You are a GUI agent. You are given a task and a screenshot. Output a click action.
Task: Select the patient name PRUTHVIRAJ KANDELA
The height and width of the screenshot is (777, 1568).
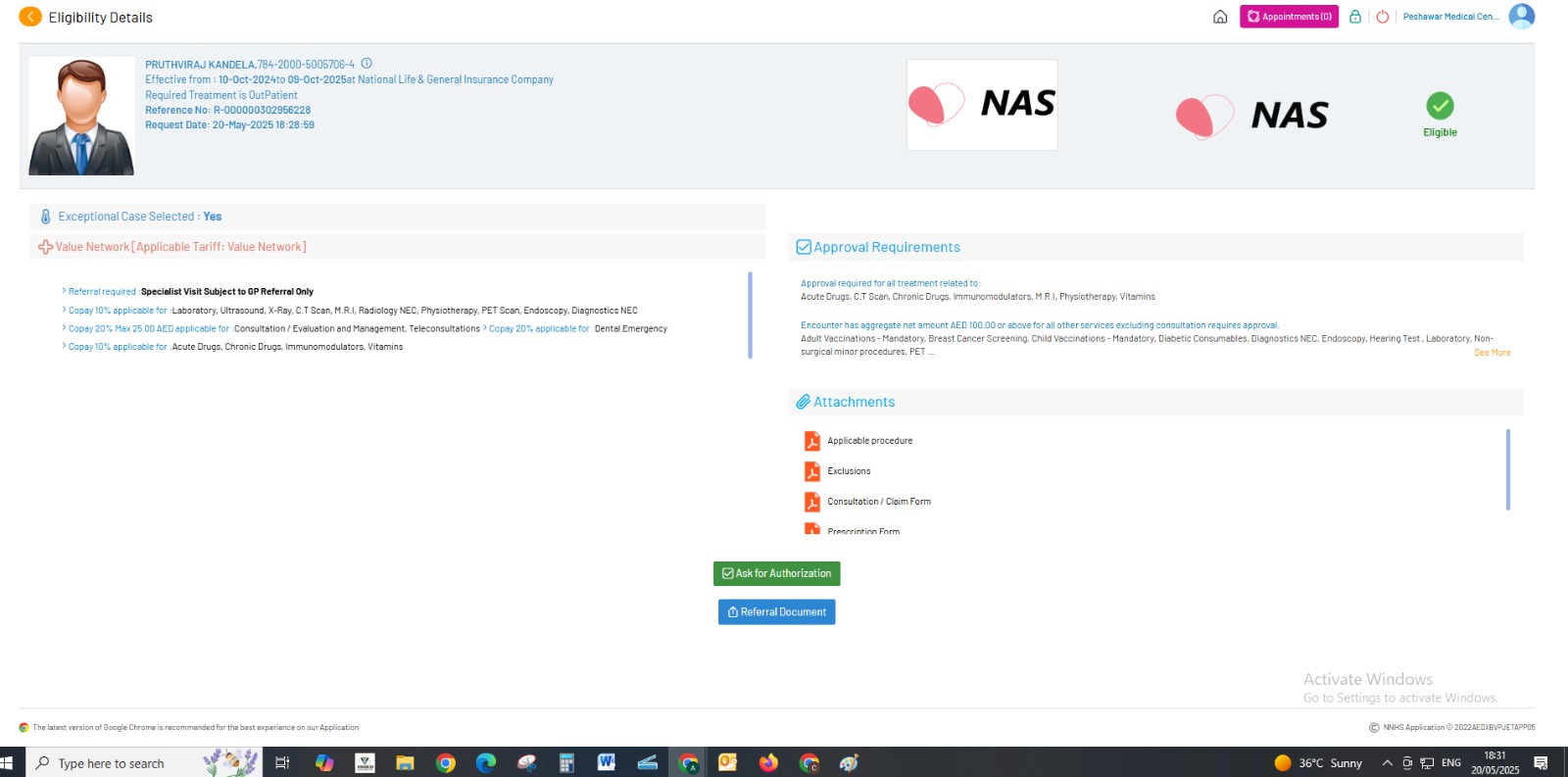[200, 65]
